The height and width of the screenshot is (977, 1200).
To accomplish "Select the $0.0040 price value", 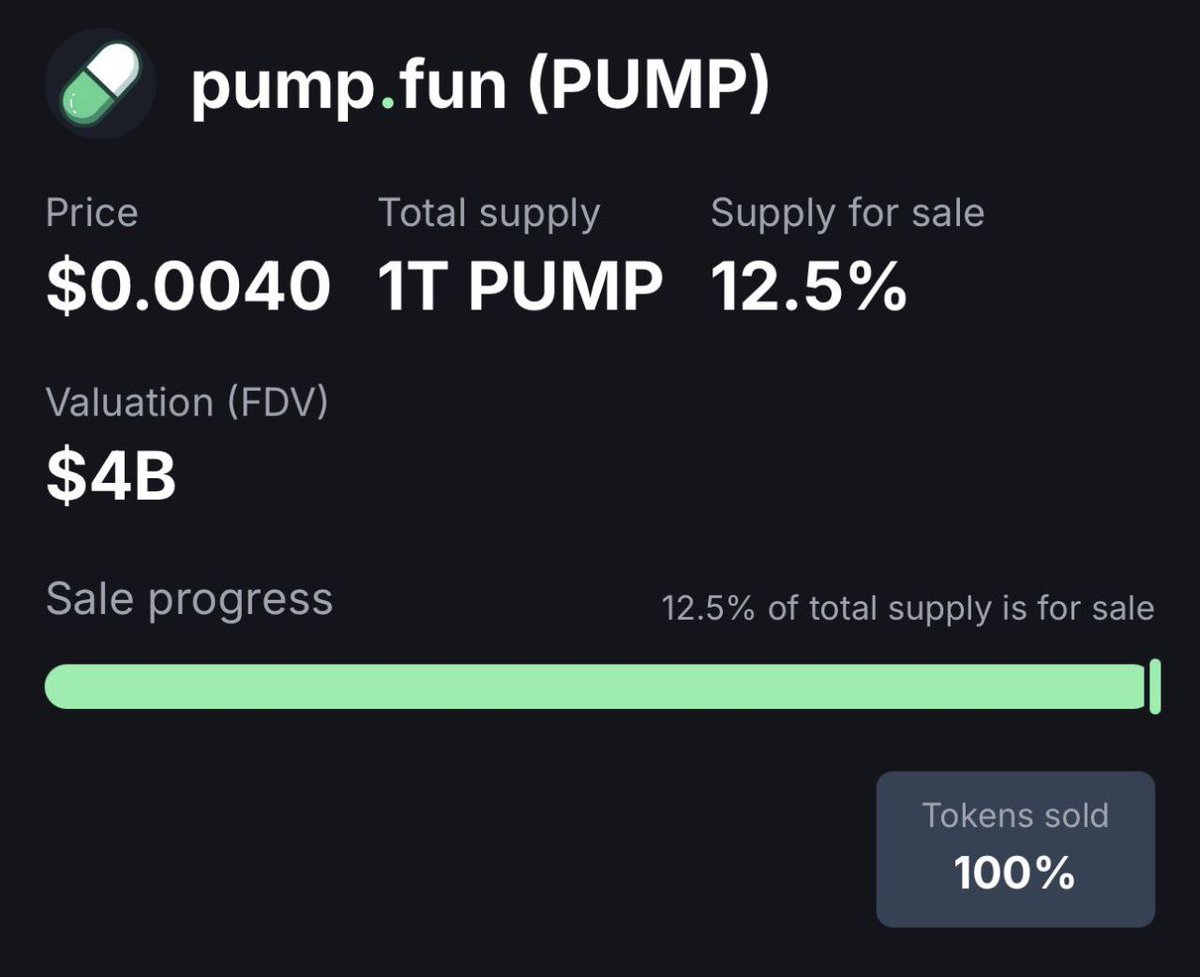I will pyautogui.click(x=188, y=284).
